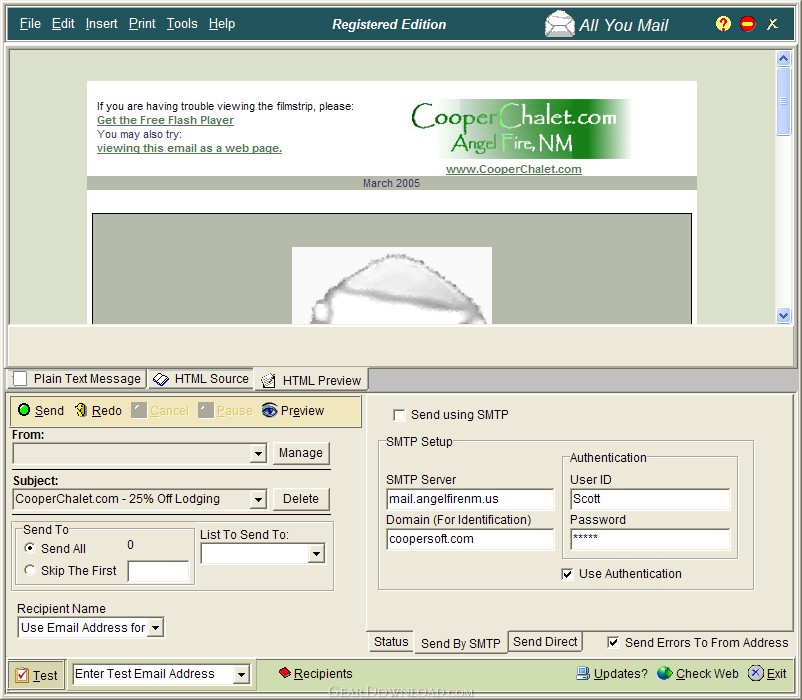The width and height of the screenshot is (802, 700).
Task: Switch to the Status tab
Action: coord(391,642)
